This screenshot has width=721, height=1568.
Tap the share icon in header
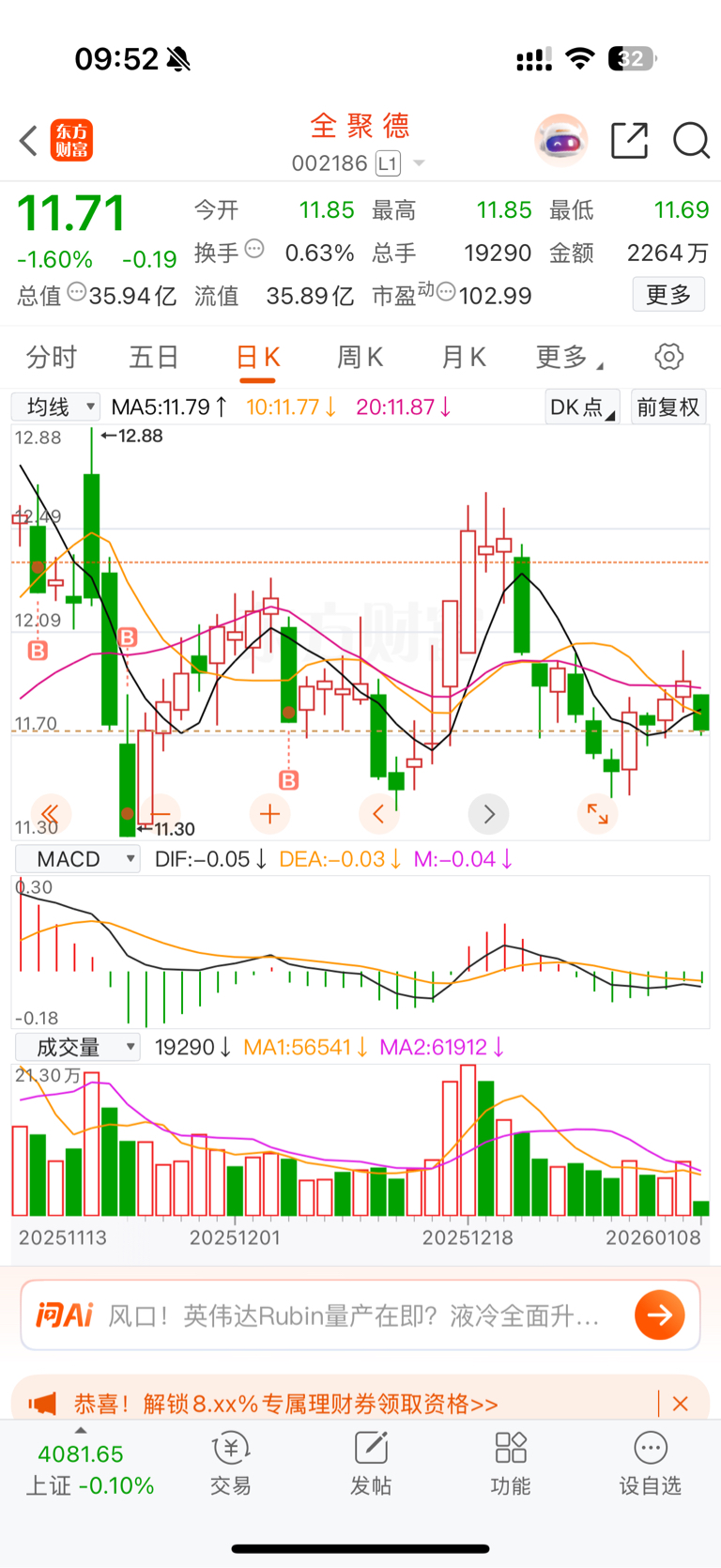click(x=629, y=141)
